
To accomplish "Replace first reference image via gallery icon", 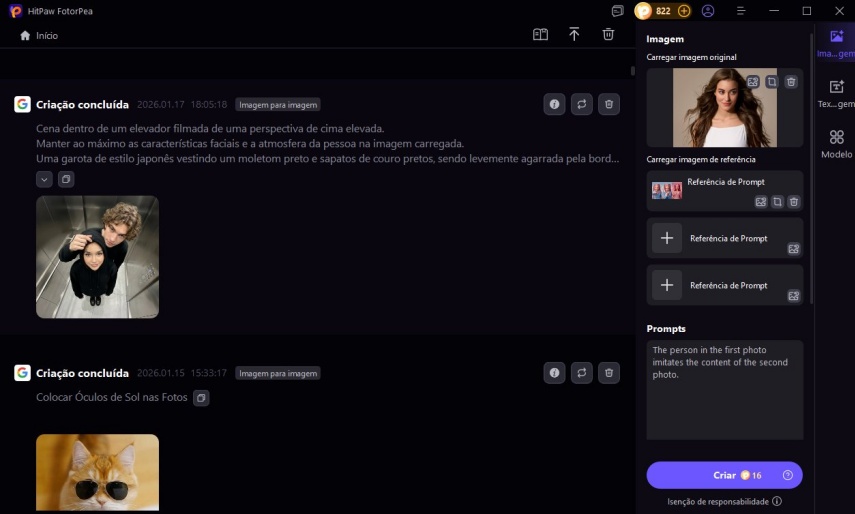I will pyautogui.click(x=761, y=202).
